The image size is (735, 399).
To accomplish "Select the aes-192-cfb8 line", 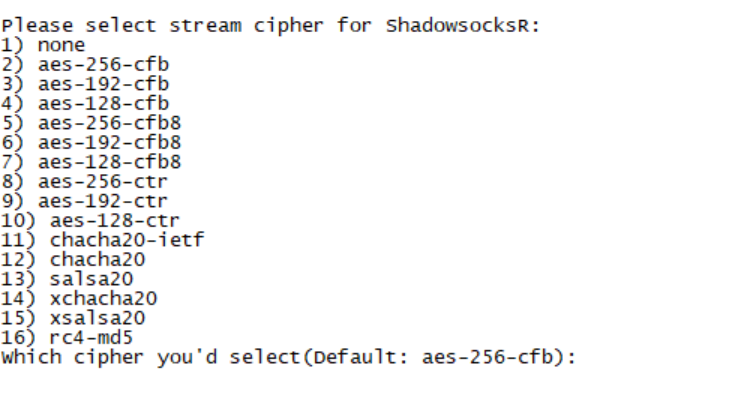I will 91,143.
